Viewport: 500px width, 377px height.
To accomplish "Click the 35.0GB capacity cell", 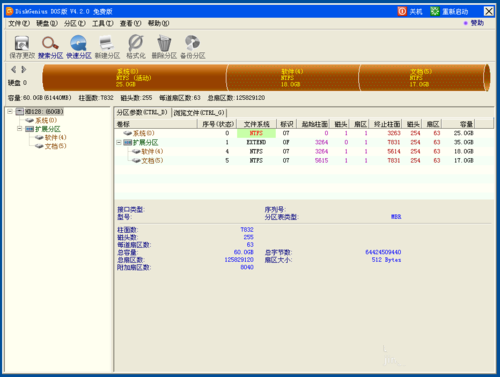I will (463, 142).
